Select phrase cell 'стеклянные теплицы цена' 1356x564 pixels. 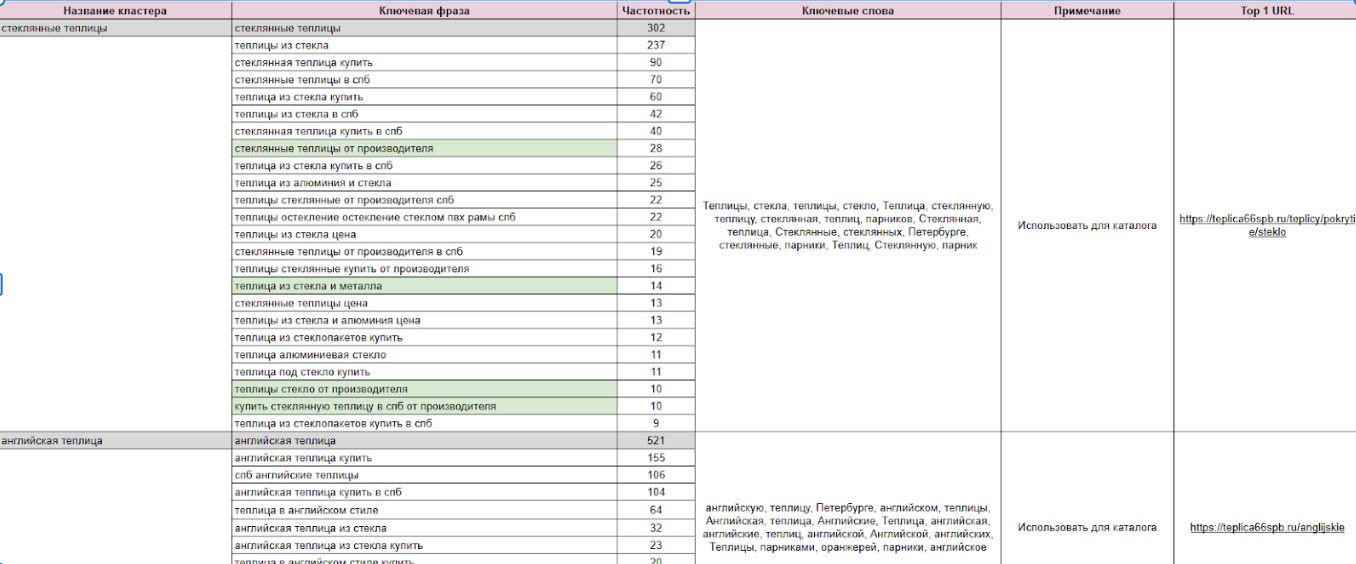[x=424, y=303]
